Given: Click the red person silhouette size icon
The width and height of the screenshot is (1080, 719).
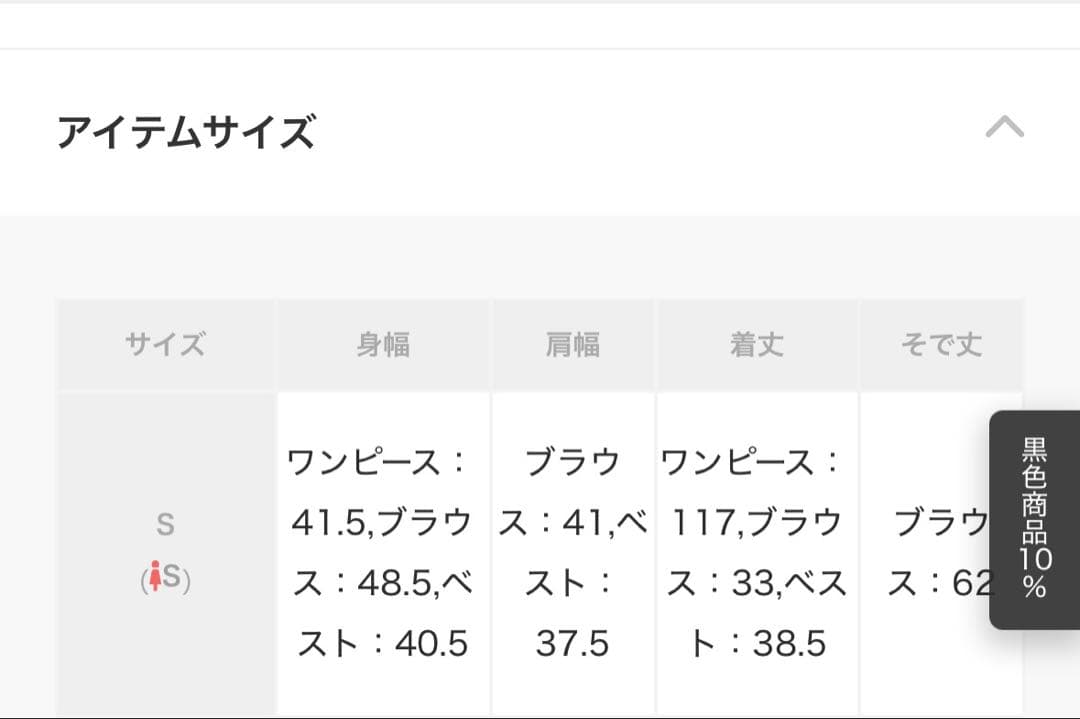Looking at the screenshot, I should pos(157,575).
